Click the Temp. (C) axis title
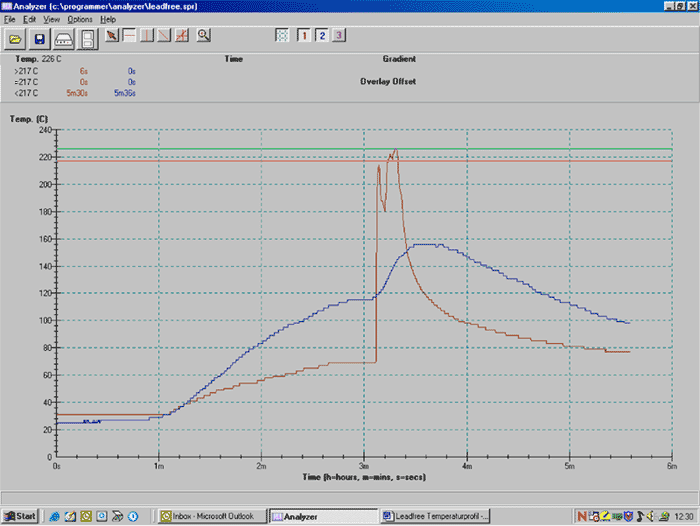 pyautogui.click(x=29, y=119)
